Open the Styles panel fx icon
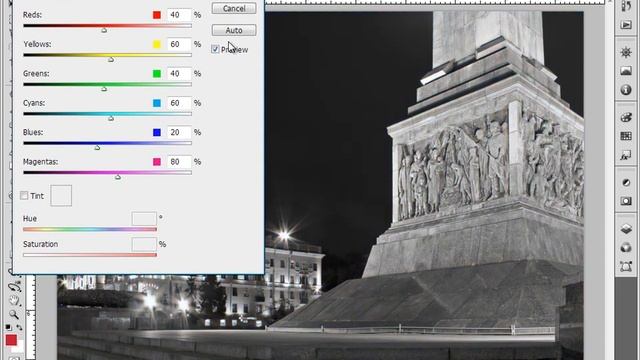 click(626, 155)
